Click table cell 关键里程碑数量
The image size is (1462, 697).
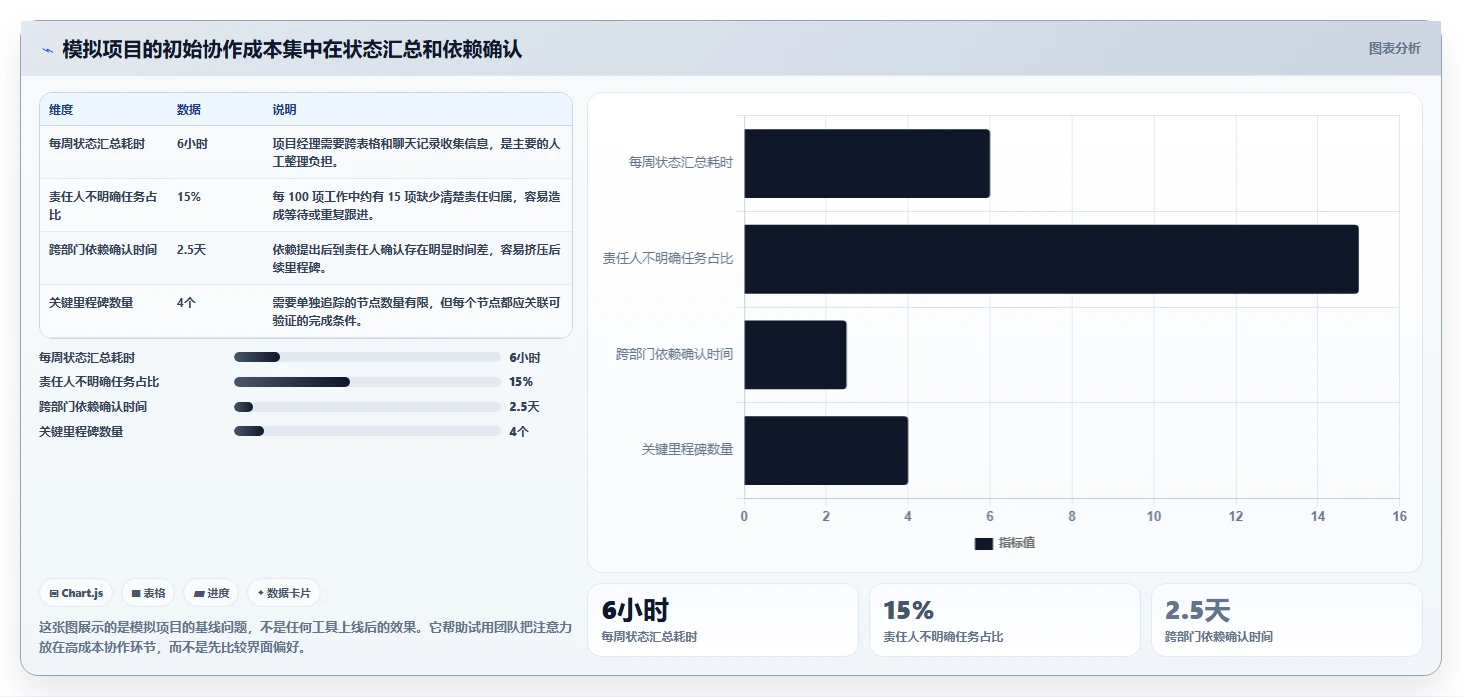91,303
